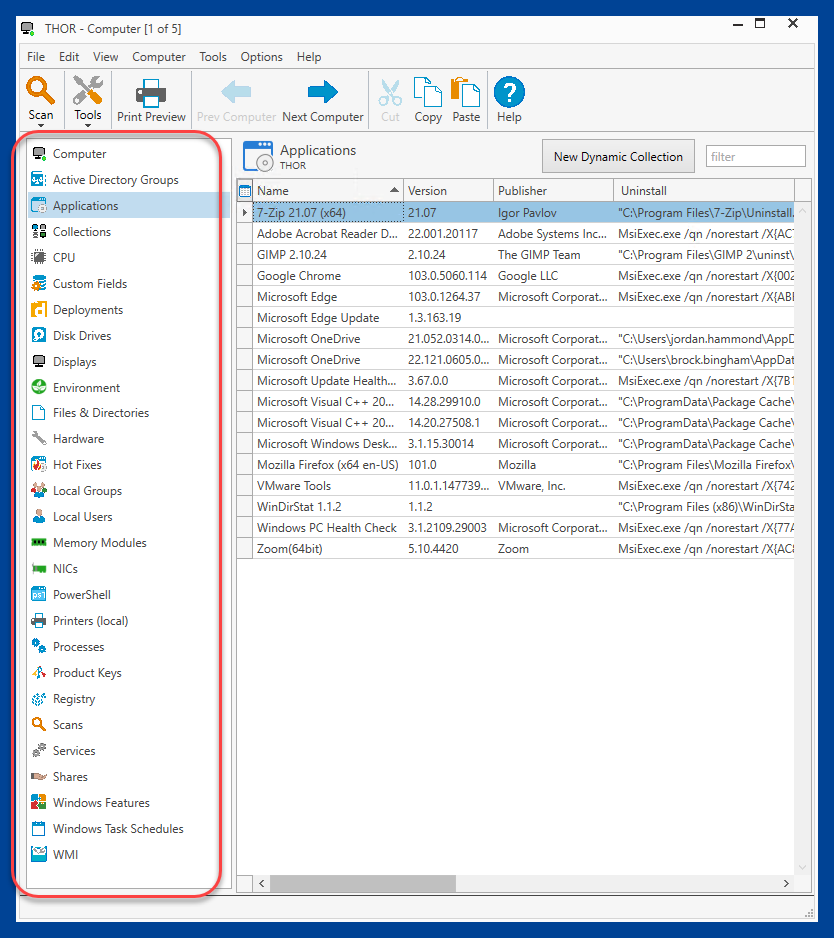Viewport: 834px width, 938px height.
Task: Go to Next Computer arrow
Action: 322,92
